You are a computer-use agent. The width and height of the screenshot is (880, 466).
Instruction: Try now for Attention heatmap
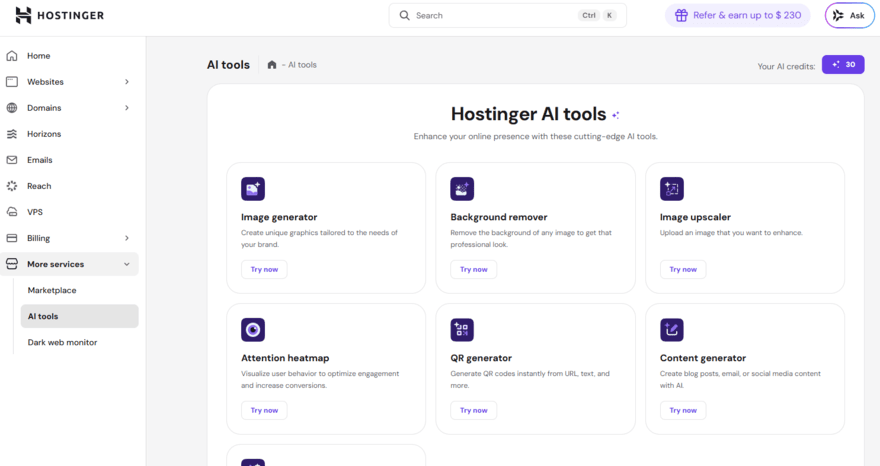pos(264,410)
